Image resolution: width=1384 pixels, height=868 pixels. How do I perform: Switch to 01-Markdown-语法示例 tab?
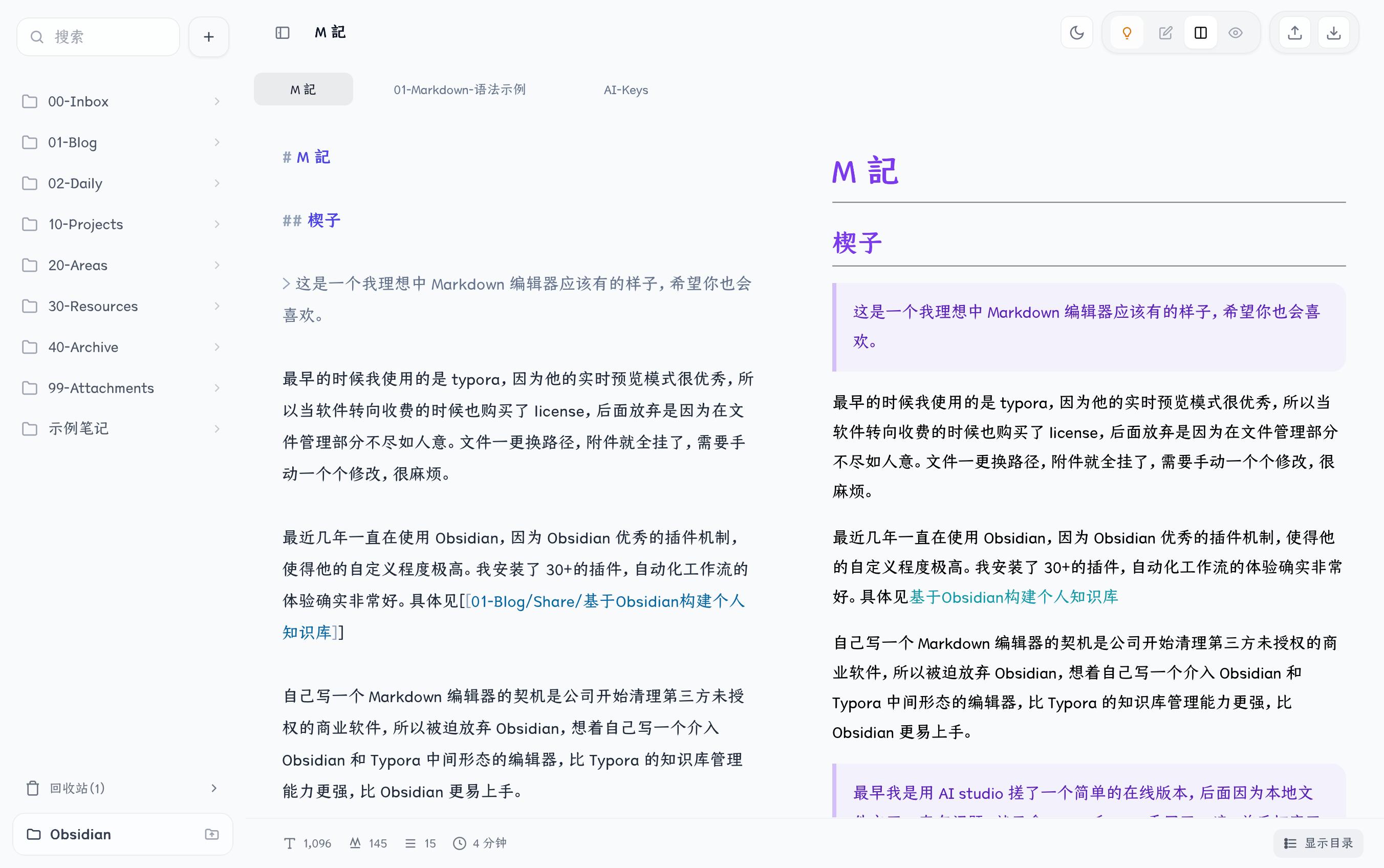459,90
